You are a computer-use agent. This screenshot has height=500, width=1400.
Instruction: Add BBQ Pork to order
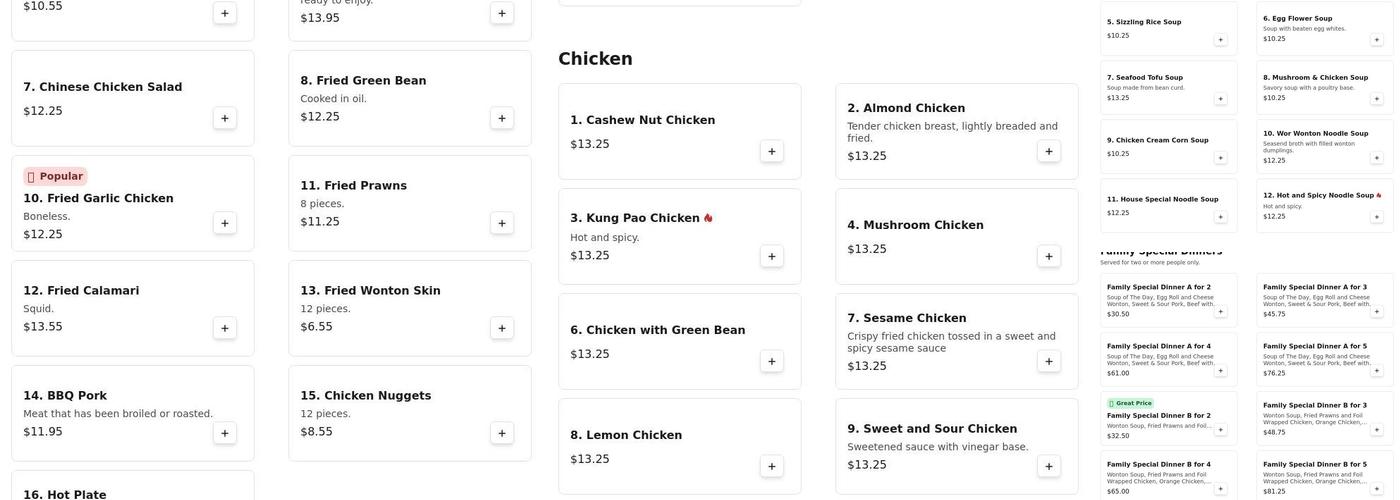coord(225,433)
